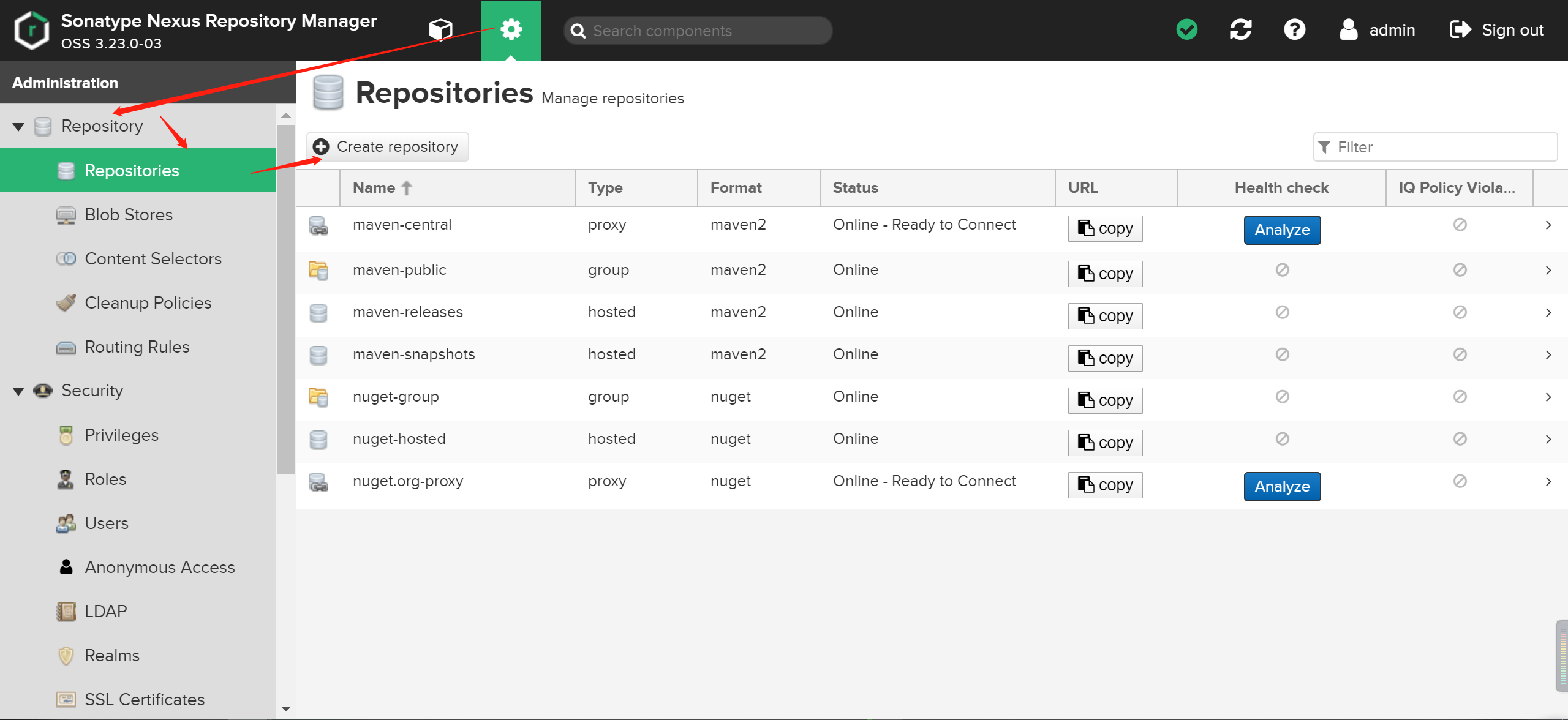Click the nuget.org-proxy repository icon
Viewport: 1568px width, 720px height.
click(318, 482)
